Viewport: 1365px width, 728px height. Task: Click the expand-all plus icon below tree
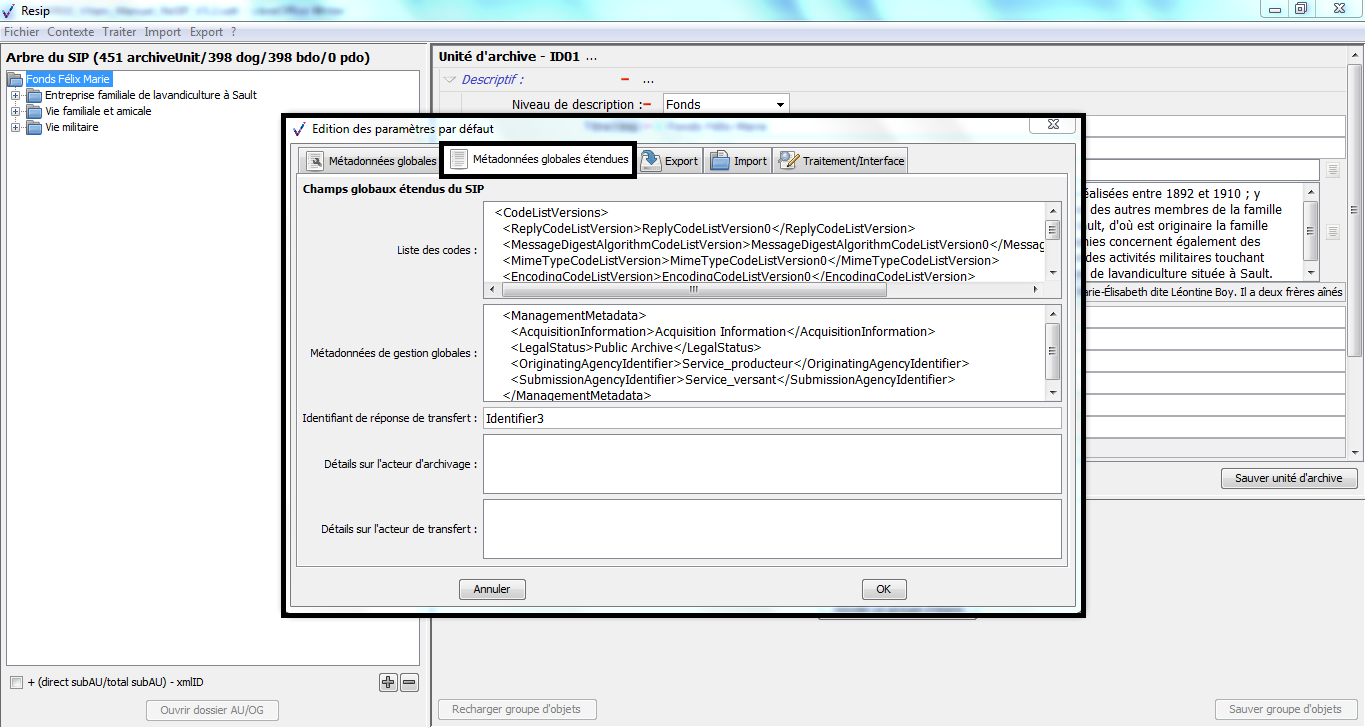click(389, 683)
